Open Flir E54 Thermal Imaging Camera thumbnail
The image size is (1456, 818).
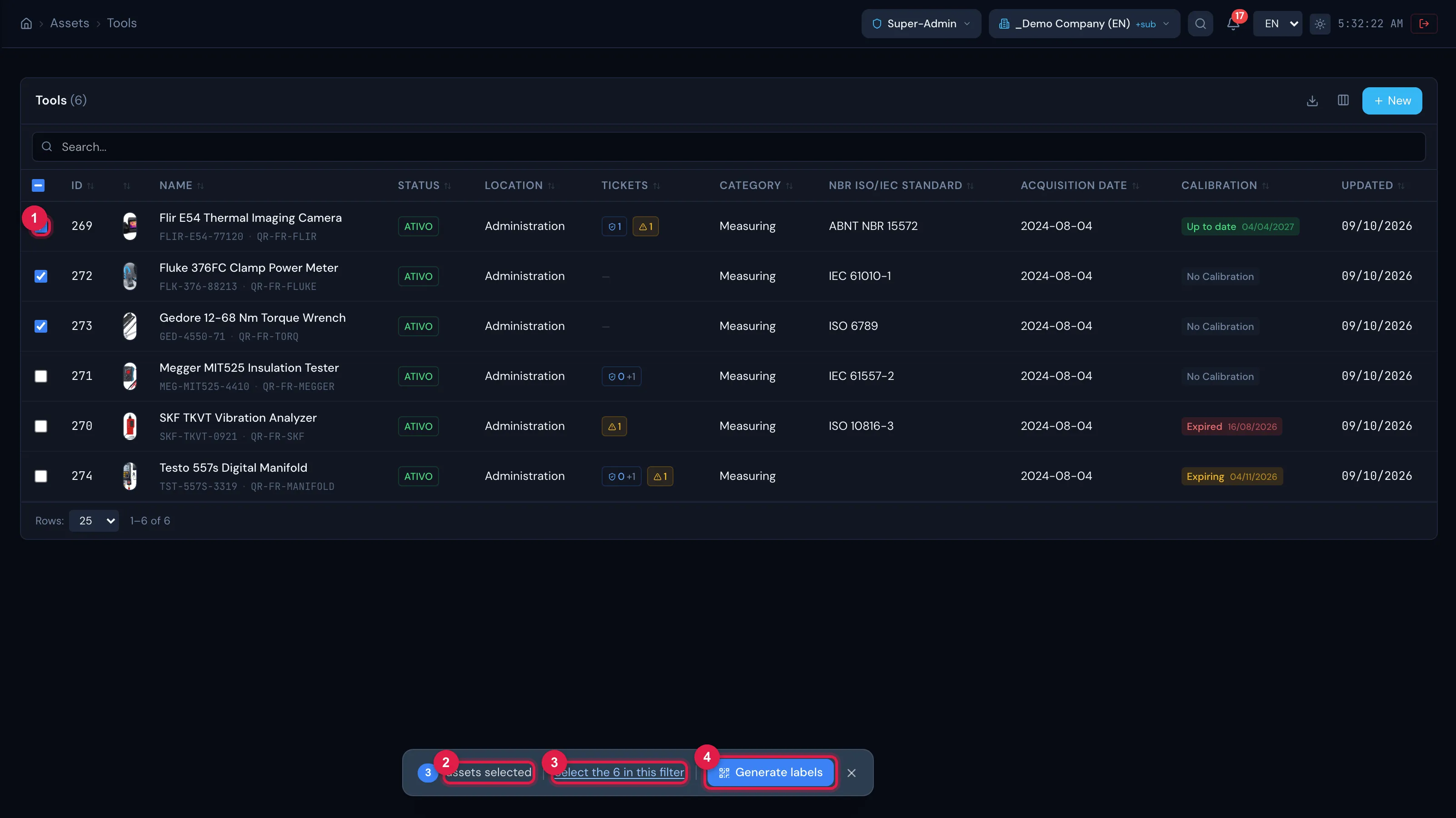coord(130,226)
